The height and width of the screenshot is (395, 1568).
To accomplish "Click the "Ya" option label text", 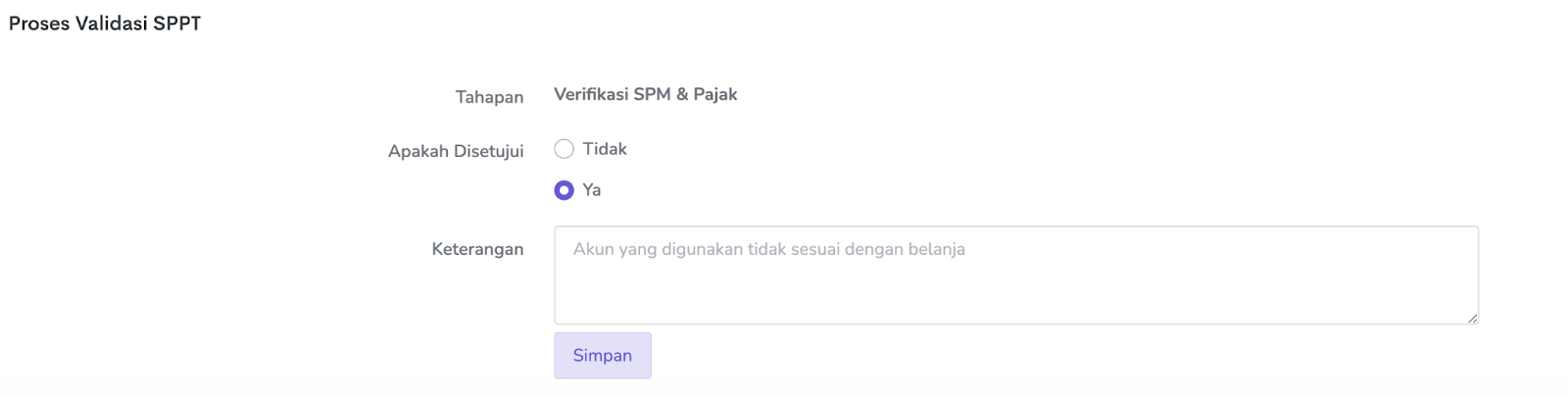I will 592,190.
